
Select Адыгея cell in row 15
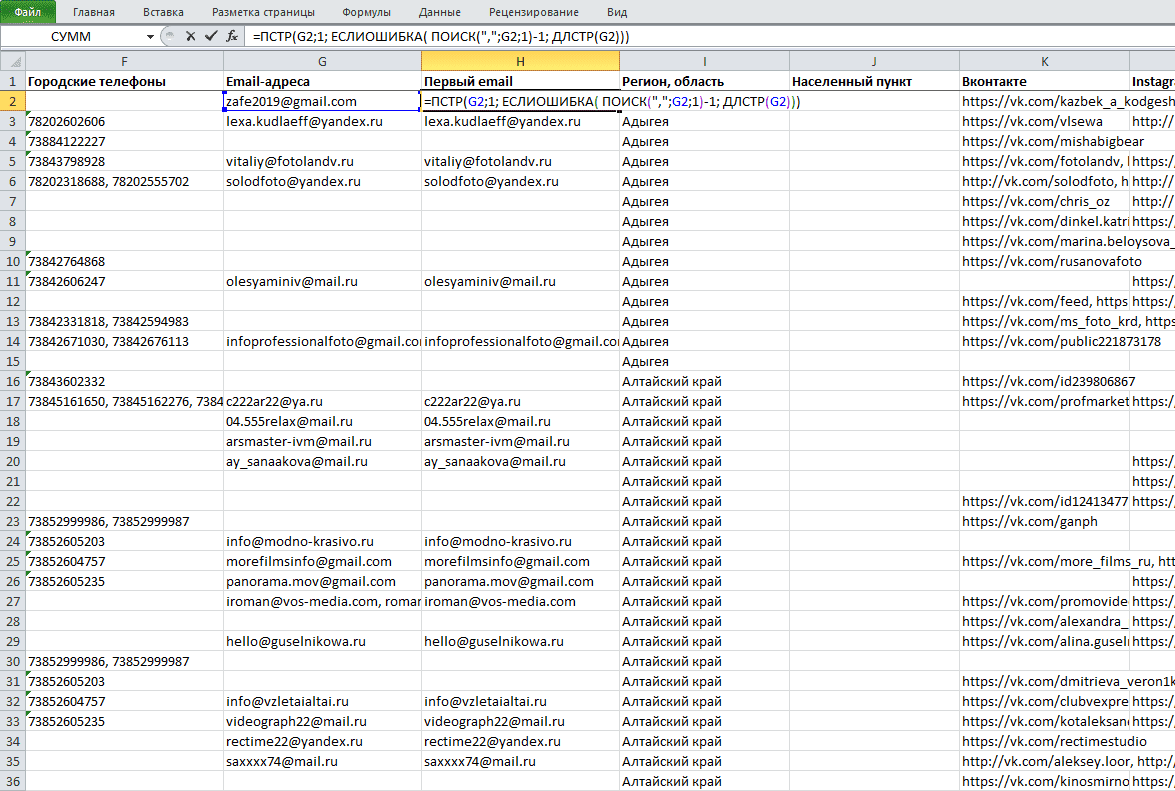pos(704,361)
